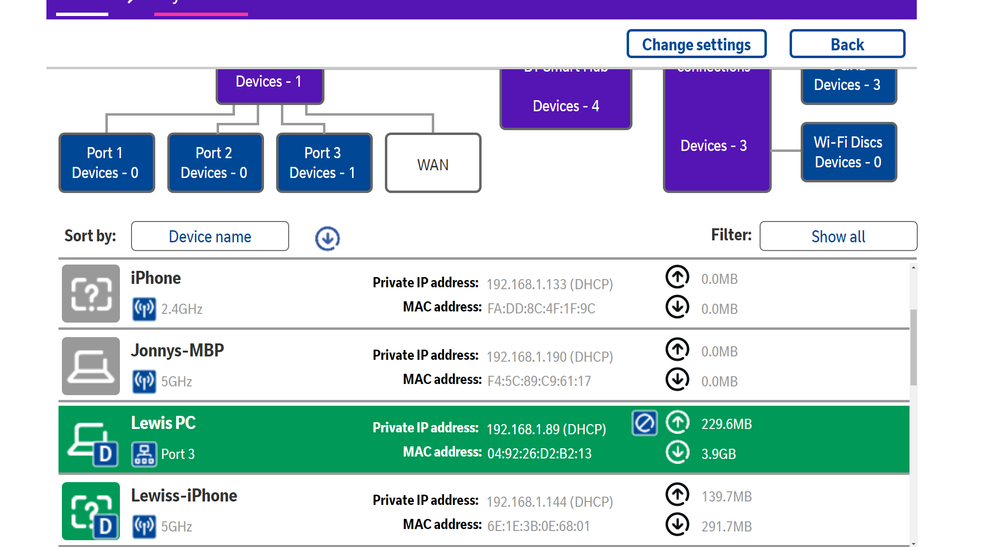Open the Sort by Device name dropdown
This screenshot has width=998, height=547.
[210, 237]
